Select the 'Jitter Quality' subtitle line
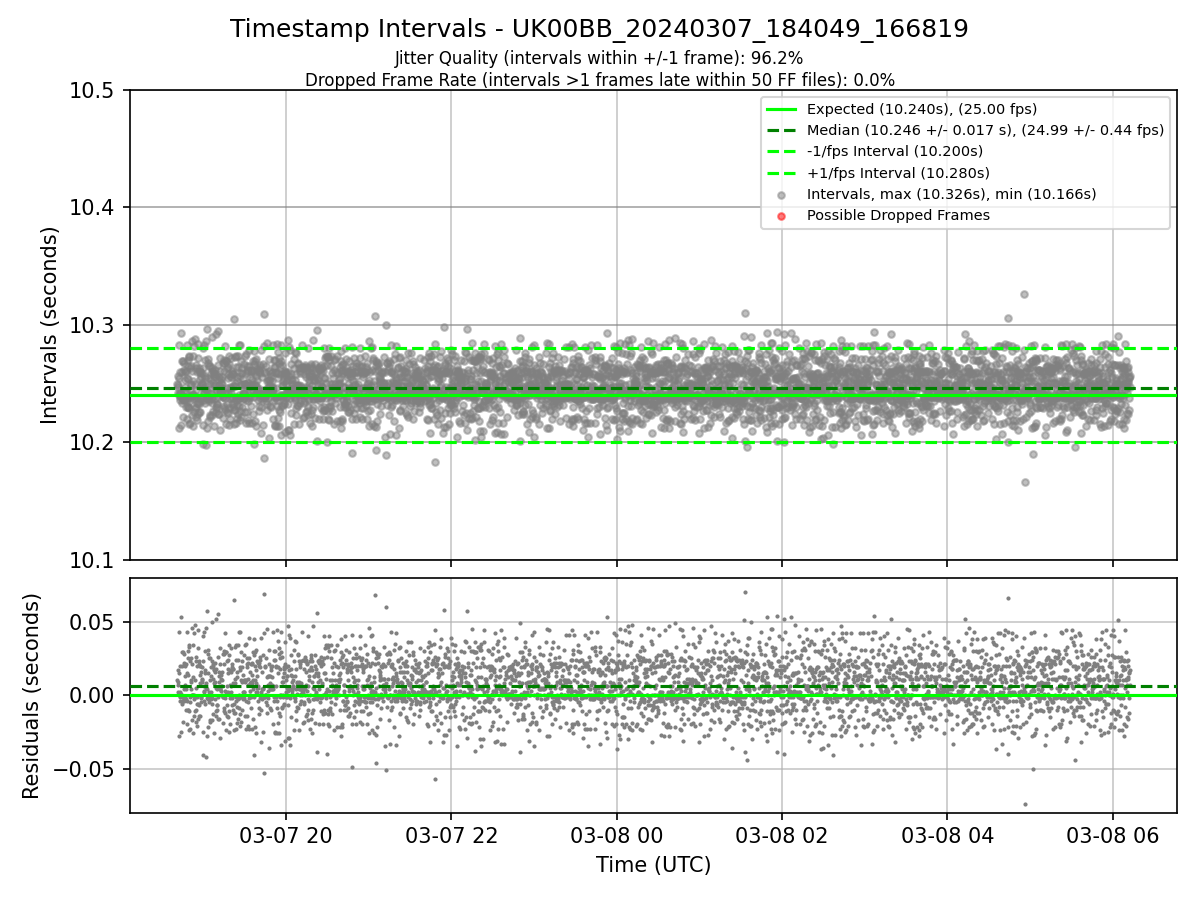 599,59
